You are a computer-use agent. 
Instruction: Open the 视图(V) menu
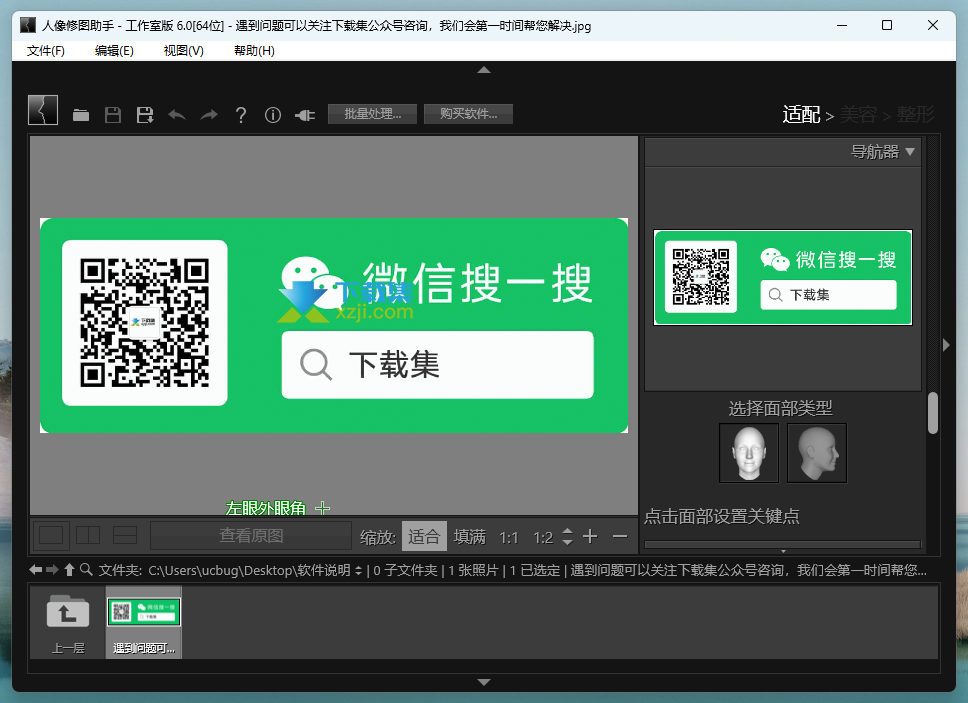click(x=183, y=51)
